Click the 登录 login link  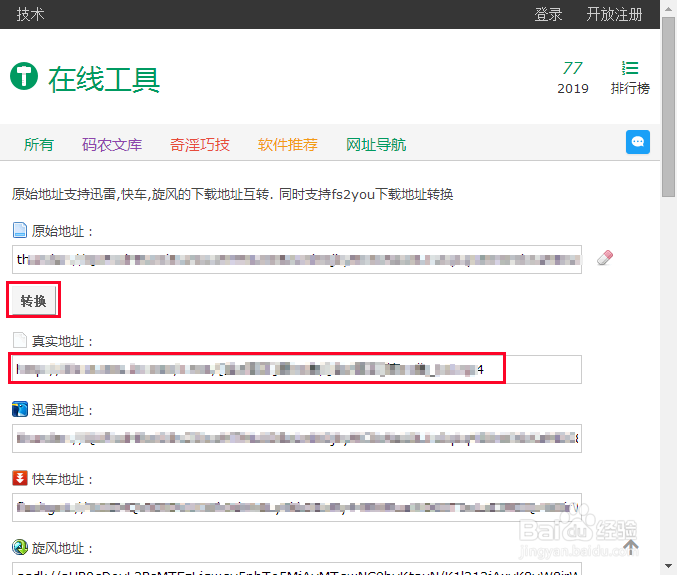coord(548,14)
